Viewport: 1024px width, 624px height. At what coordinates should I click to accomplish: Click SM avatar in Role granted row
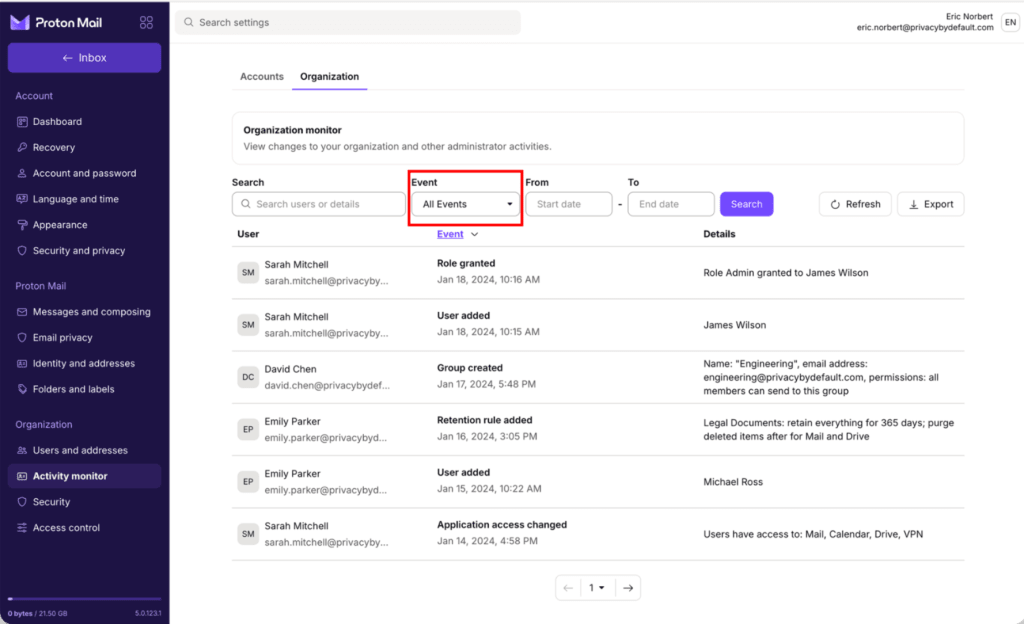point(248,273)
